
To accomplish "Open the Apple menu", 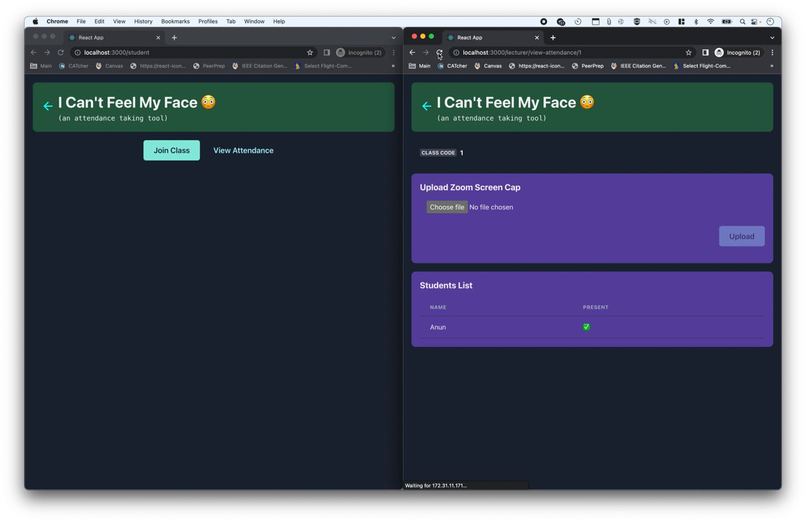I will click(x=35, y=22).
